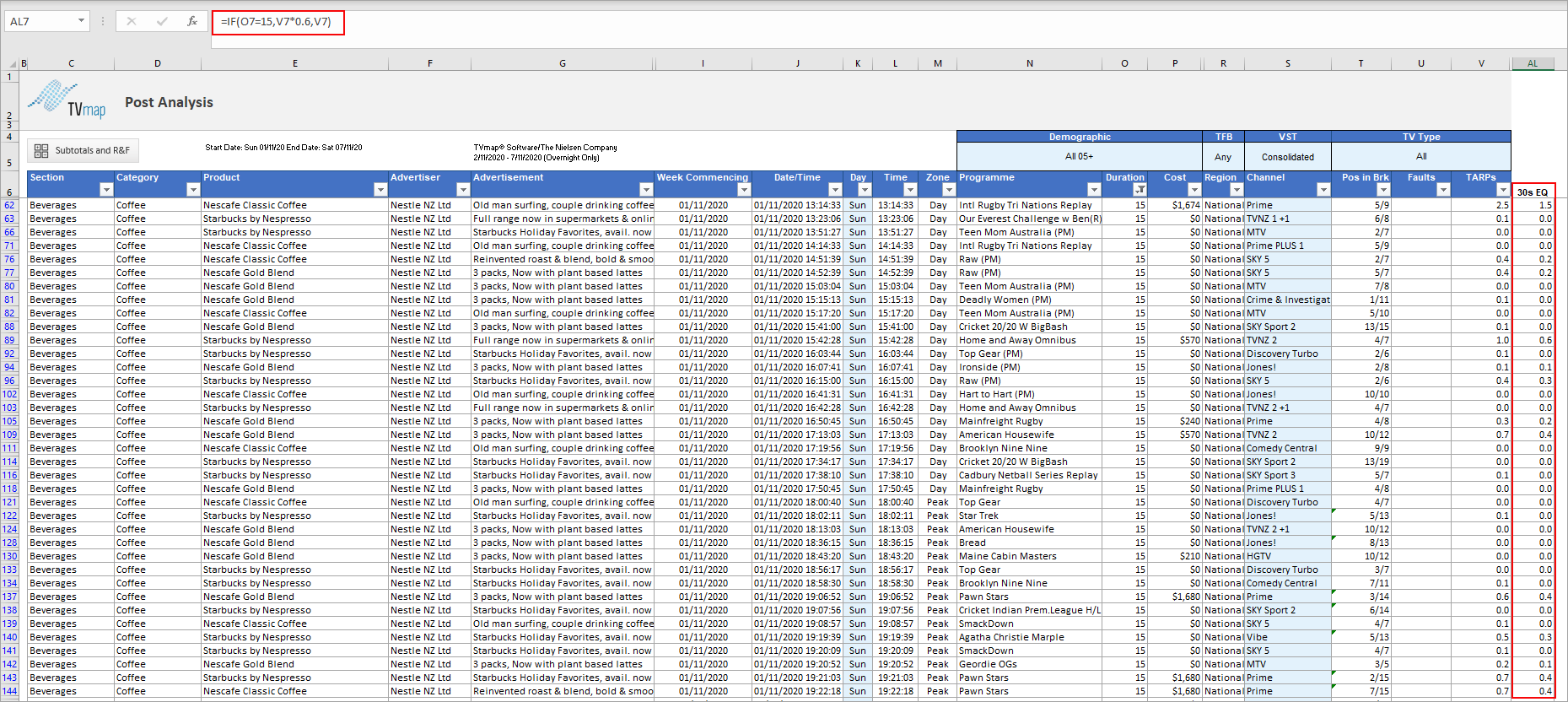This screenshot has width=1568, height=702.
Task: Click 'Vibe' channel cell
Action: click(x=1288, y=637)
